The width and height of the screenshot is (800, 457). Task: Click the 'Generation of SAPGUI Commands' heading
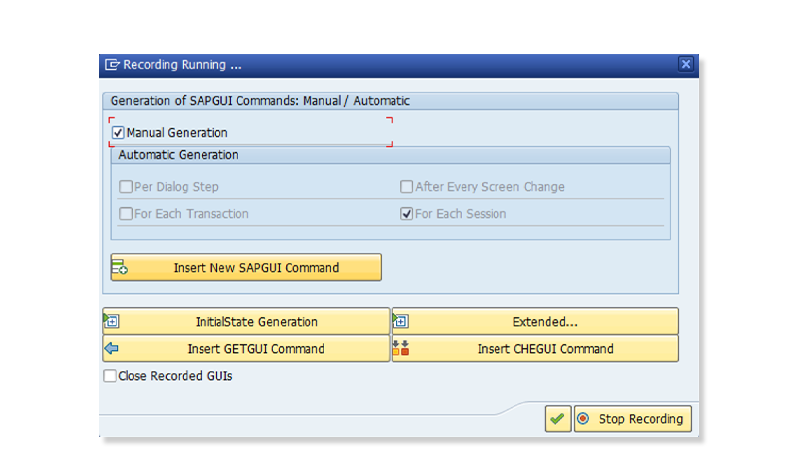(260, 101)
